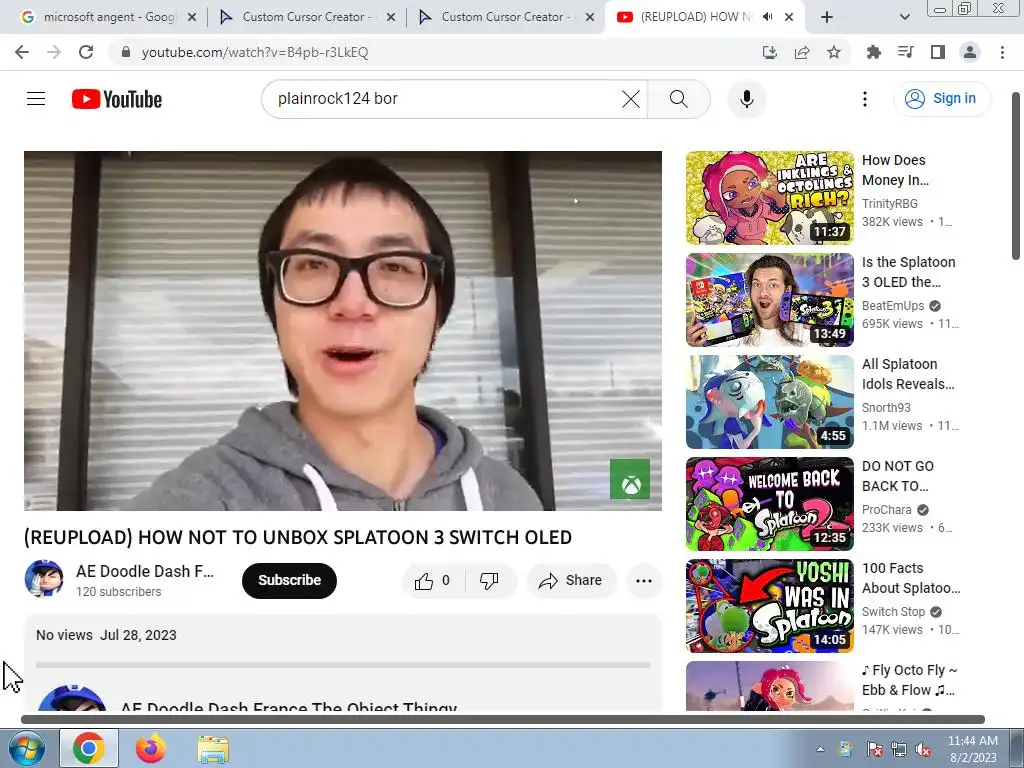Launch Firefox from taskbar

tap(151, 748)
